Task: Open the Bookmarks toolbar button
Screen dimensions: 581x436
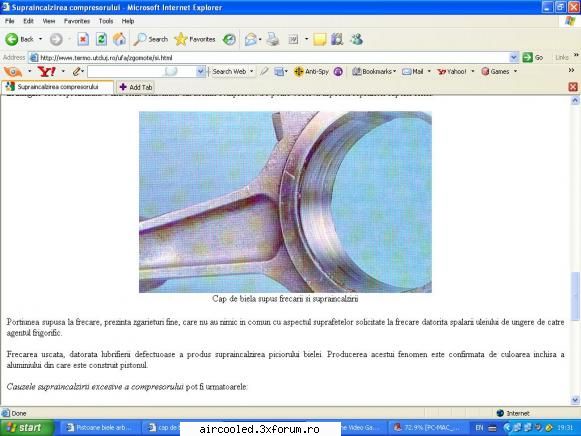Action: (x=372, y=71)
